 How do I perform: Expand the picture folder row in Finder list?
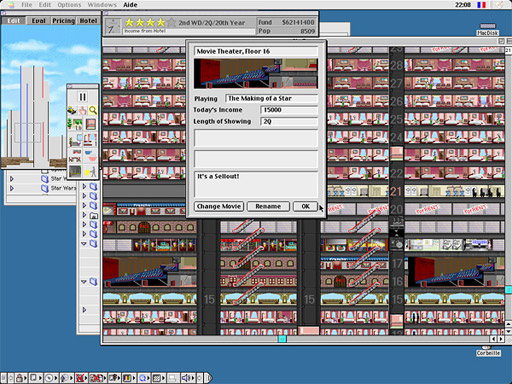click(84, 215)
